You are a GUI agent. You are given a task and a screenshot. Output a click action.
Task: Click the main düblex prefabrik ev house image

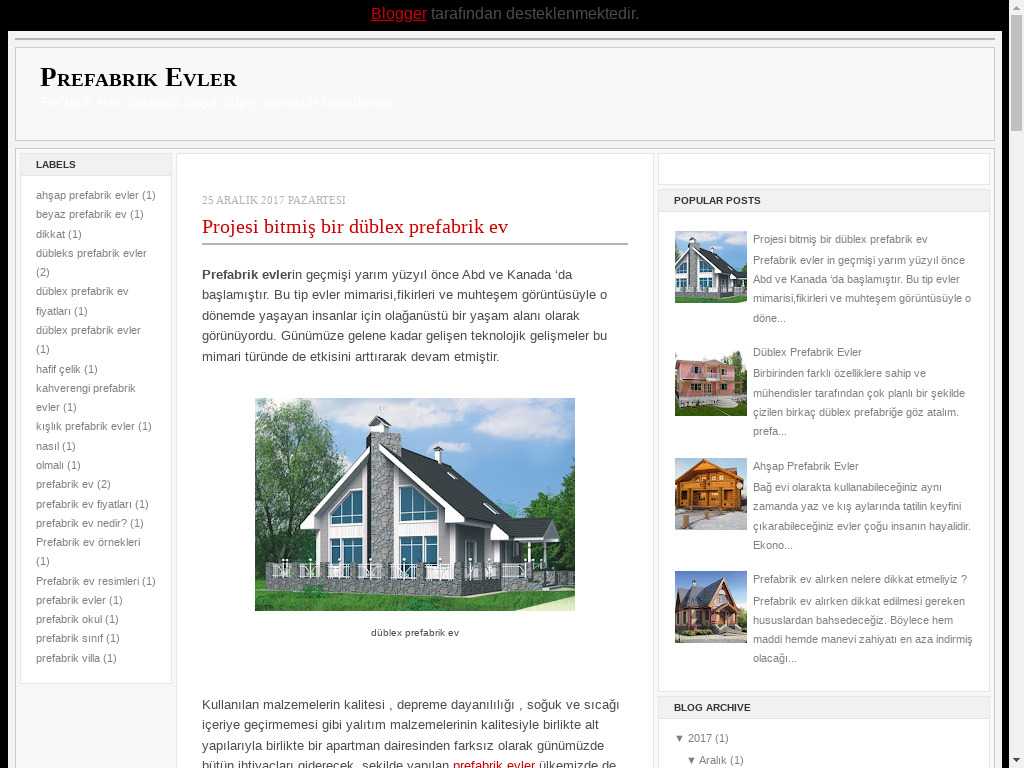(x=414, y=504)
